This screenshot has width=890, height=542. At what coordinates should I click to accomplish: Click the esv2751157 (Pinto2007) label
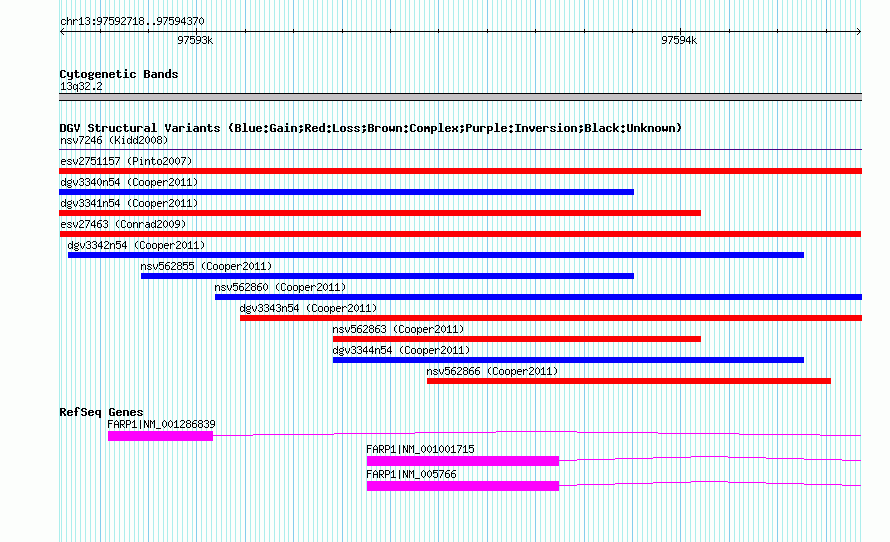[x=126, y=161]
